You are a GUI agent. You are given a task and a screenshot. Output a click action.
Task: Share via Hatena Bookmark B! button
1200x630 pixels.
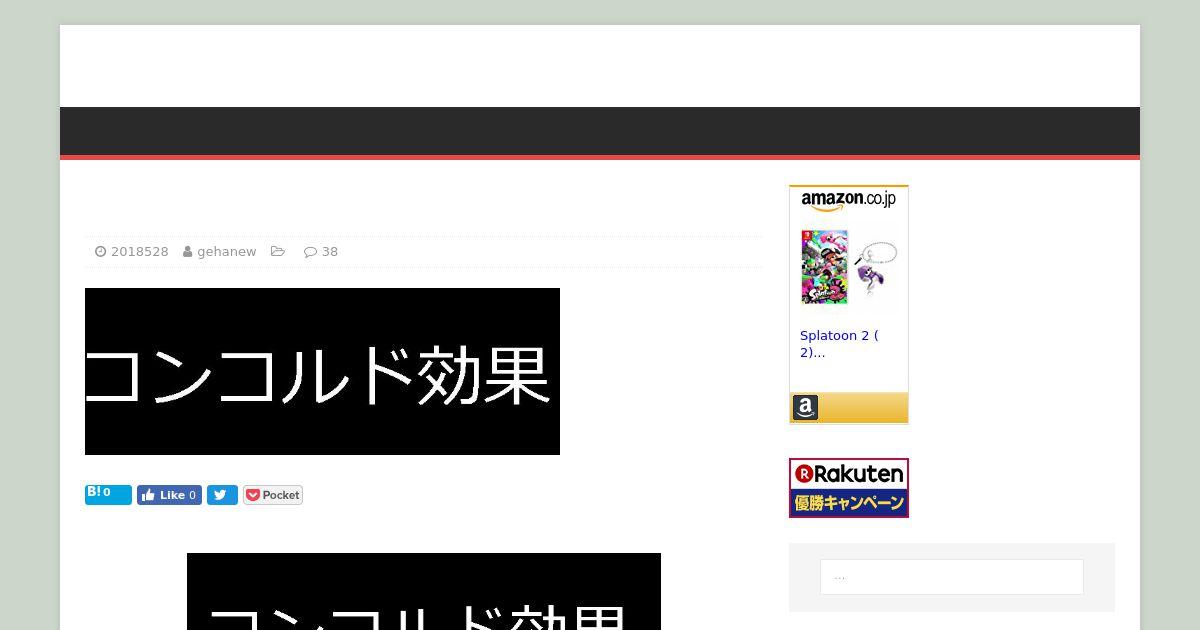(x=108, y=494)
